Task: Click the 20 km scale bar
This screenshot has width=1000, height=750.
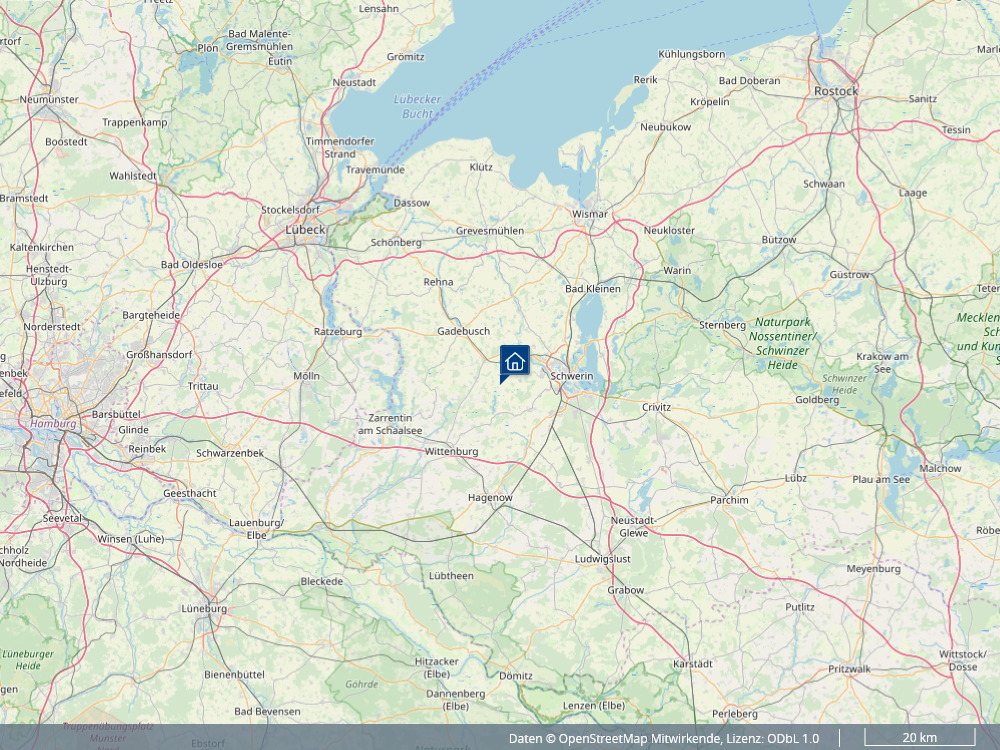Action: (x=920, y=738)
